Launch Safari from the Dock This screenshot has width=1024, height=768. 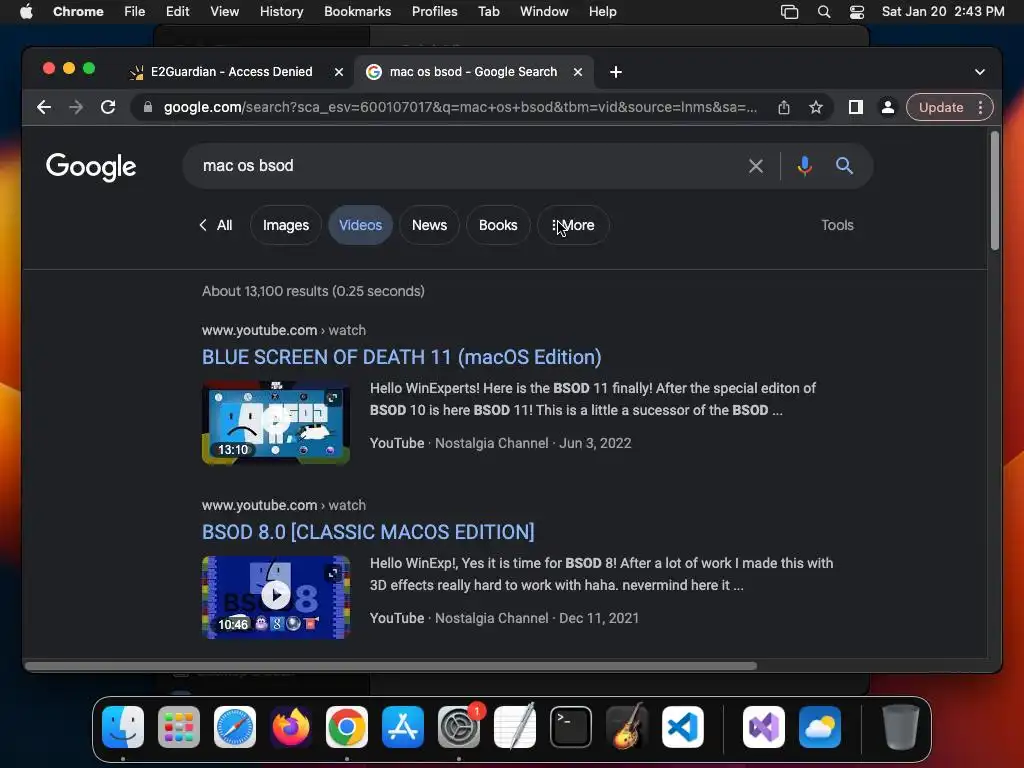pos(234,727)
